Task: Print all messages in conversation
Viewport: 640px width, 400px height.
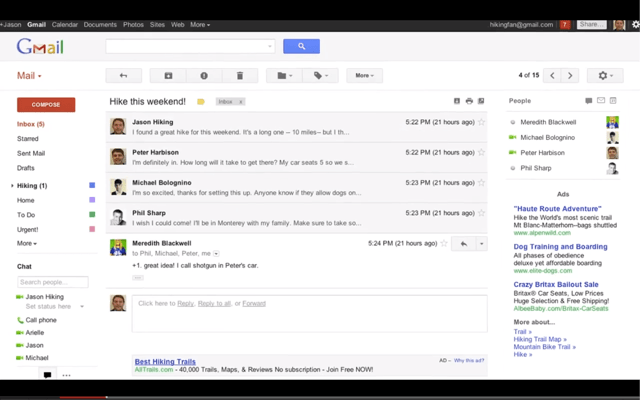Action: (x=469, y=101)
